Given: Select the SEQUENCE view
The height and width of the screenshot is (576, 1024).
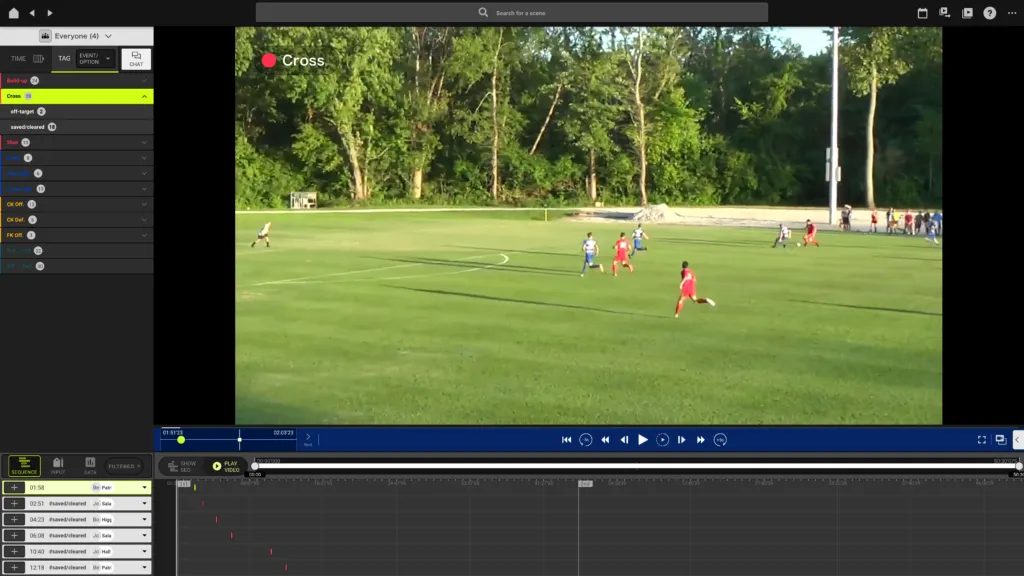Looking at the screenshot, I should coord(24,466).
